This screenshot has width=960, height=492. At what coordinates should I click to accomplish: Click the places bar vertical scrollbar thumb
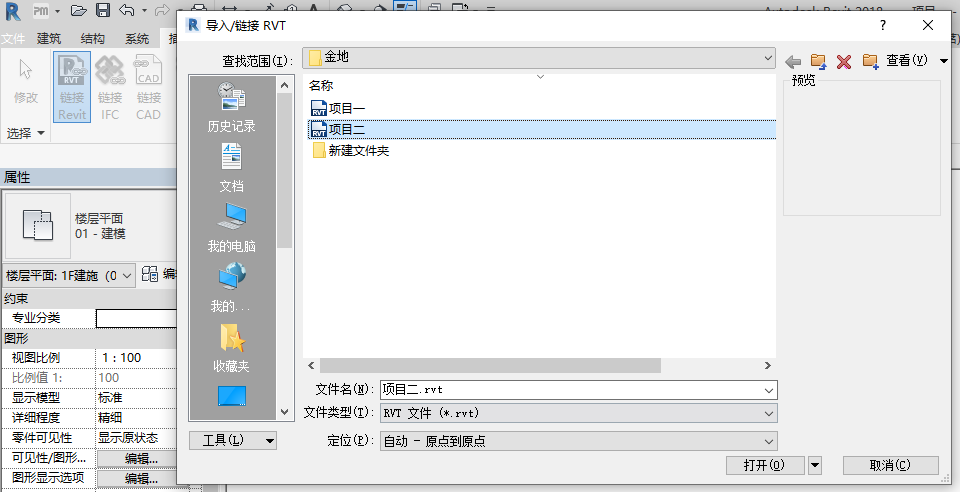[284, 171]
